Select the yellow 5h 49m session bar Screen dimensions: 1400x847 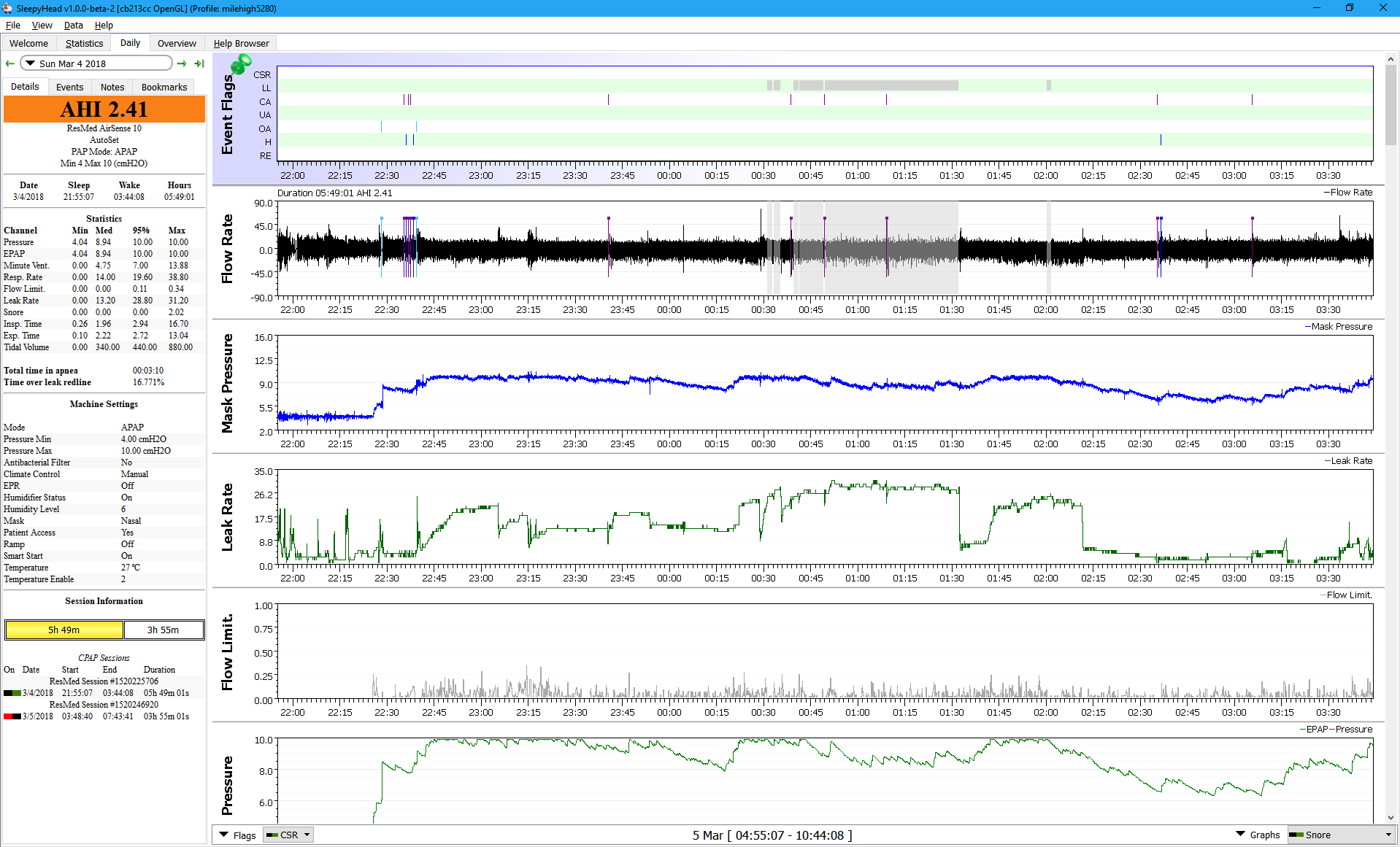64,630
